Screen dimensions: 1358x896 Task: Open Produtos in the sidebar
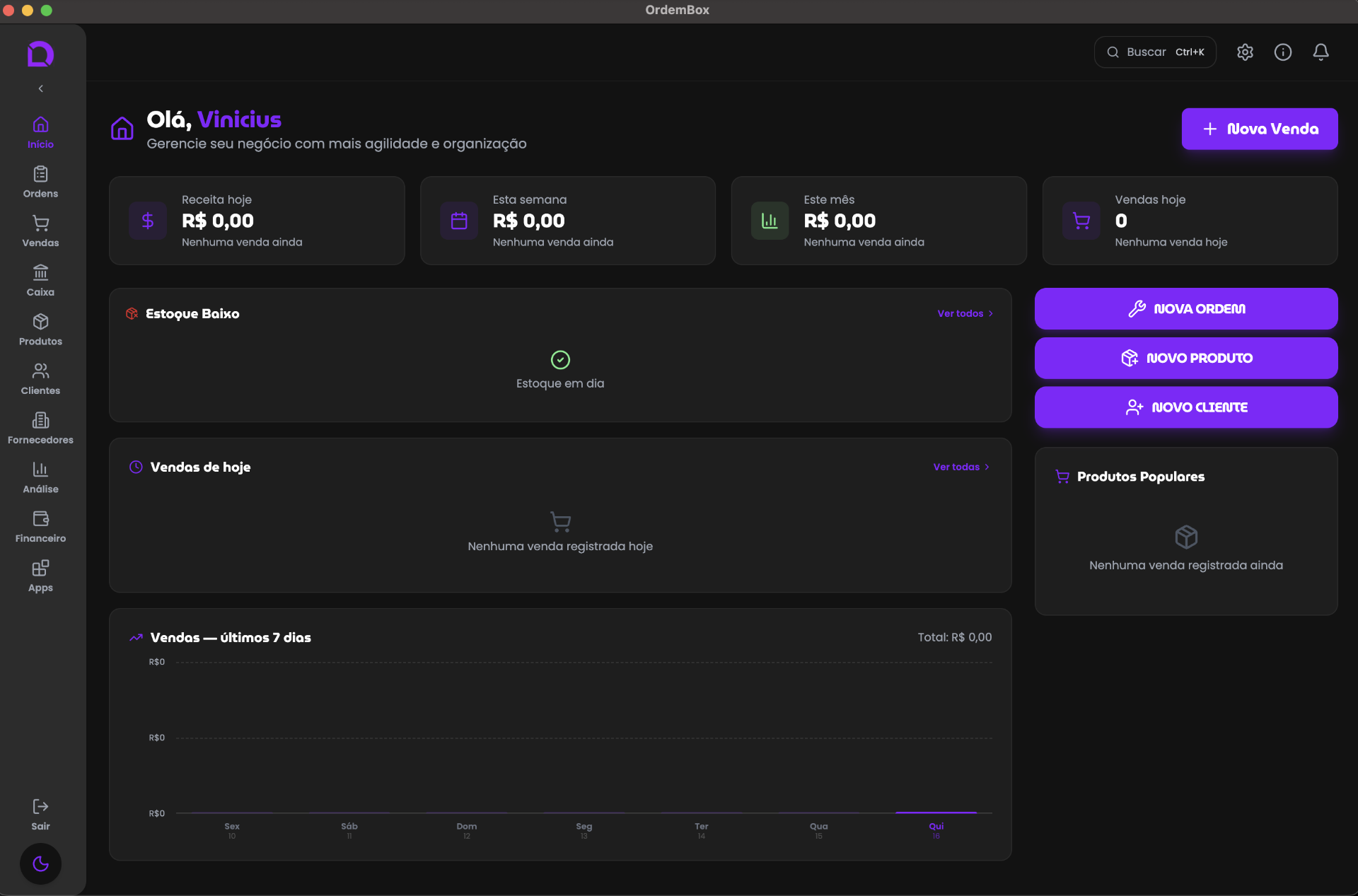(40, 330)
